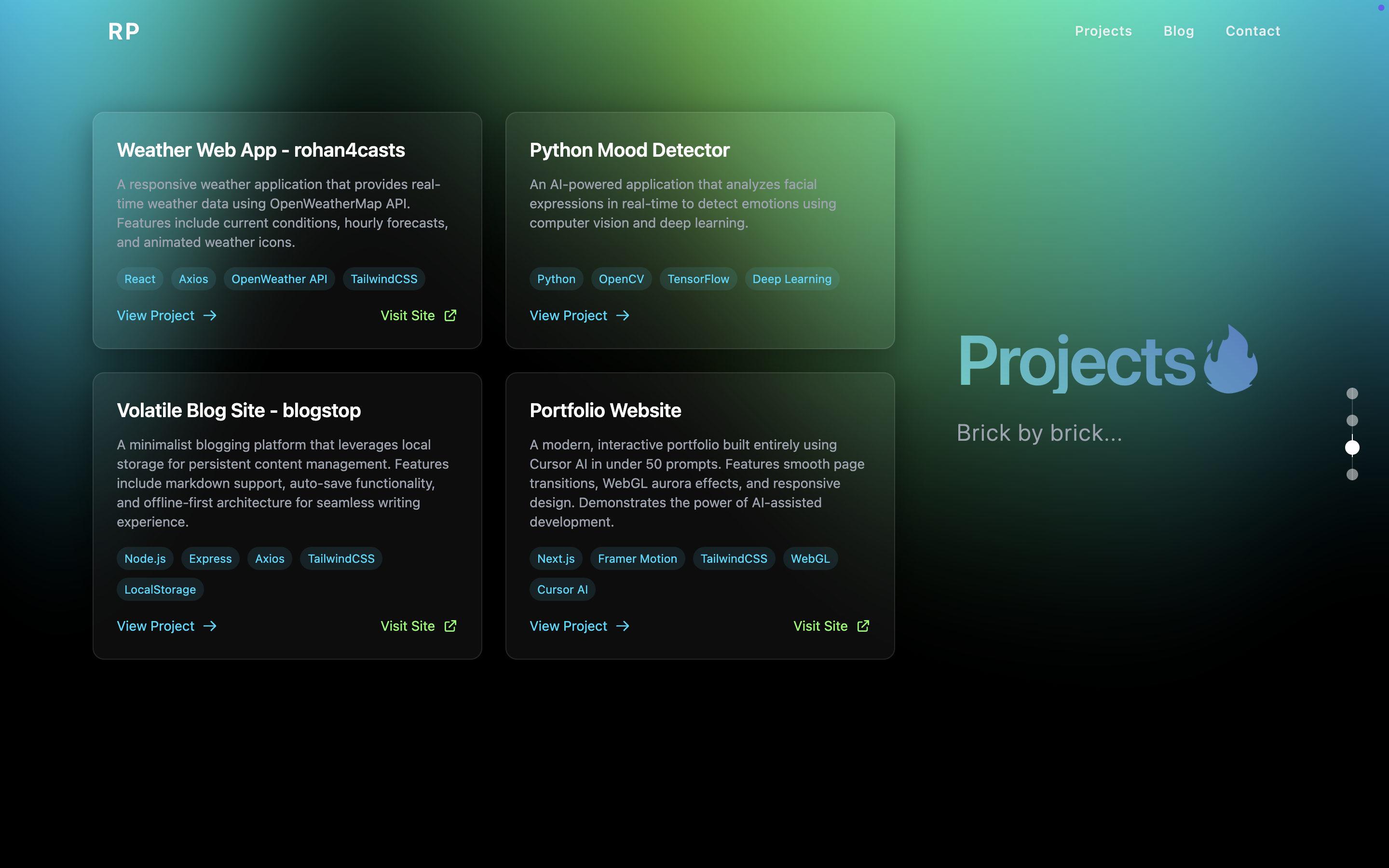Click View Project on Portfolio Website card
Screen dimensions: 1389x868
pyautogui.click(x=568, y=626)
